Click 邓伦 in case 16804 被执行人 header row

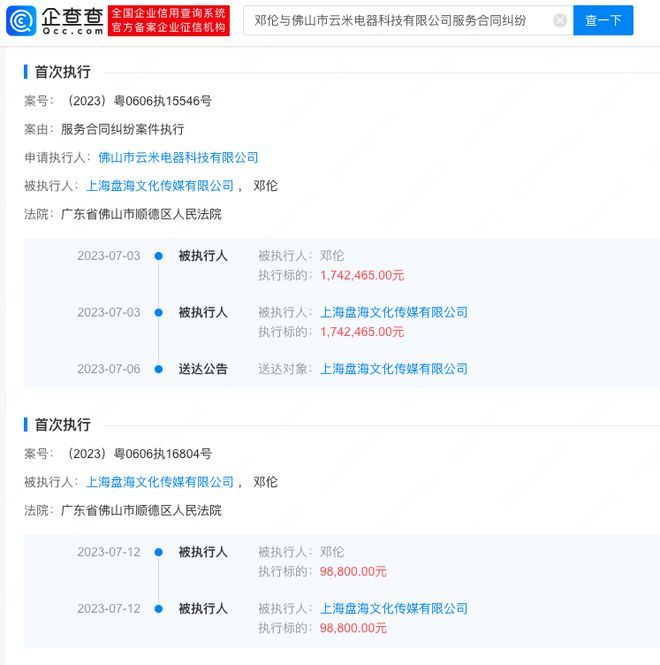coord(266,482)
